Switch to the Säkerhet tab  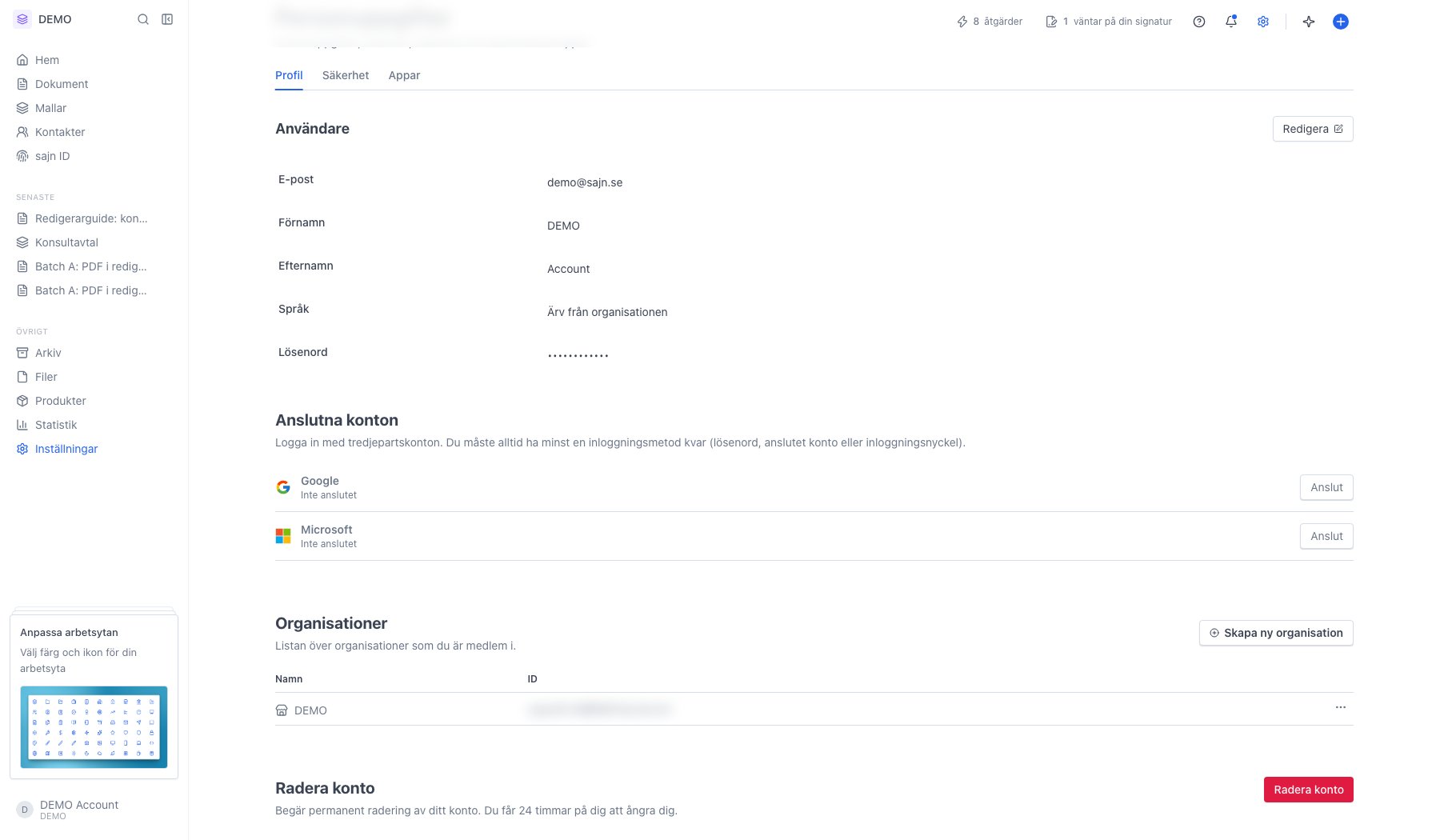[x=346, y=75]
